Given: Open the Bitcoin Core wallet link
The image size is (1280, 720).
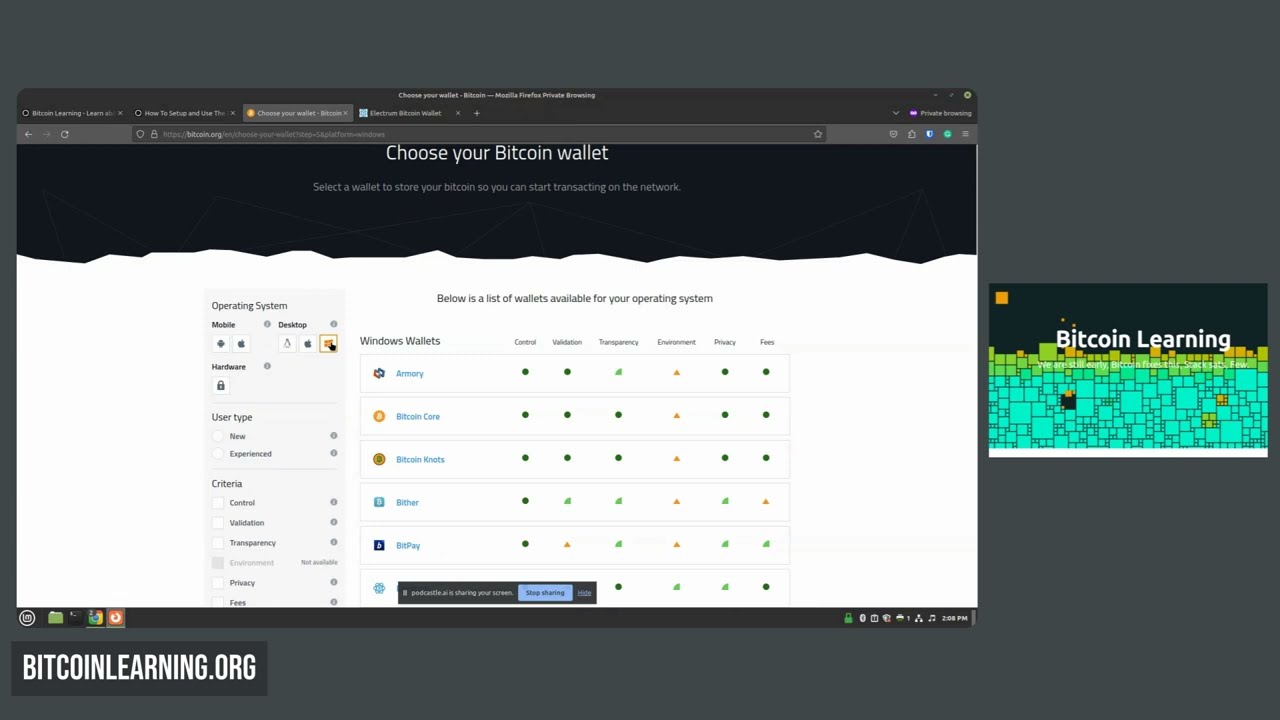Looking at the screenshot, I should pyautogui.click(x=417, y=416).
